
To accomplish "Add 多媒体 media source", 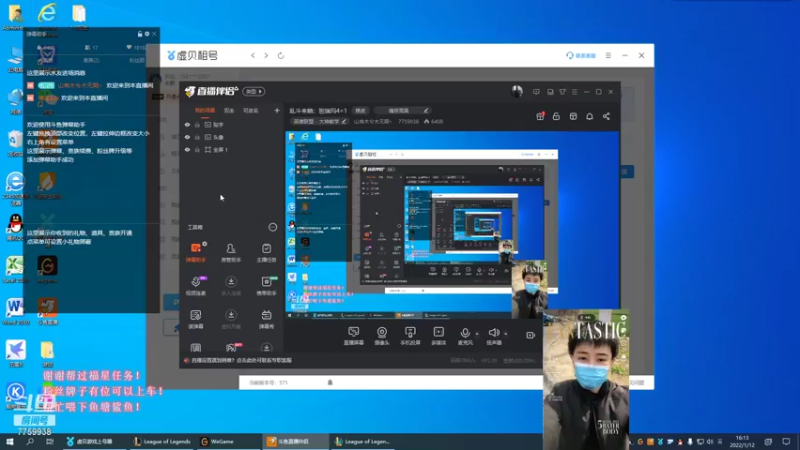I will 438,336.
